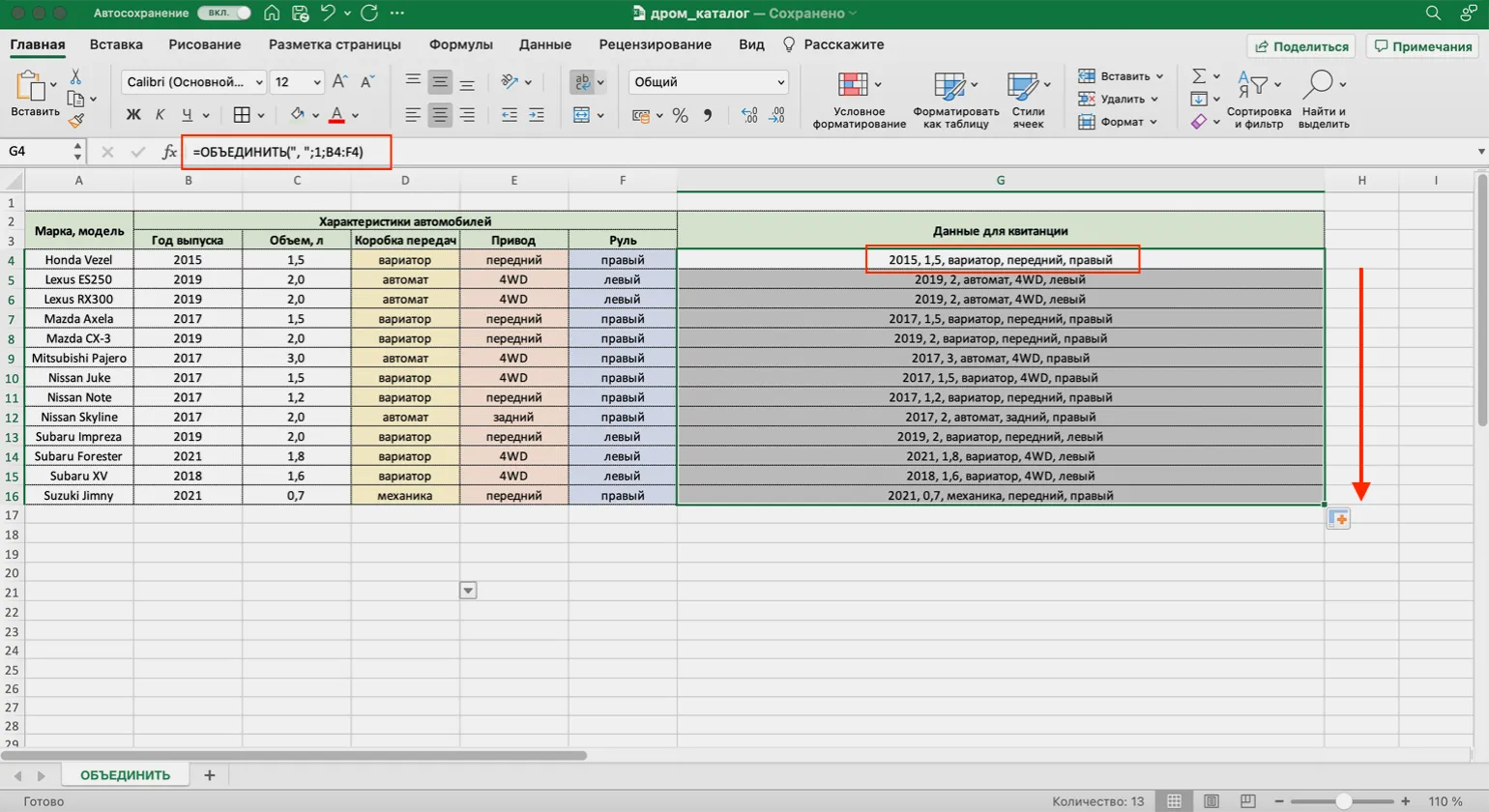This screenshot has width=1489, height=812.
Task: Switch to the Формулы ribbon tab
Action: coord(460,44)
